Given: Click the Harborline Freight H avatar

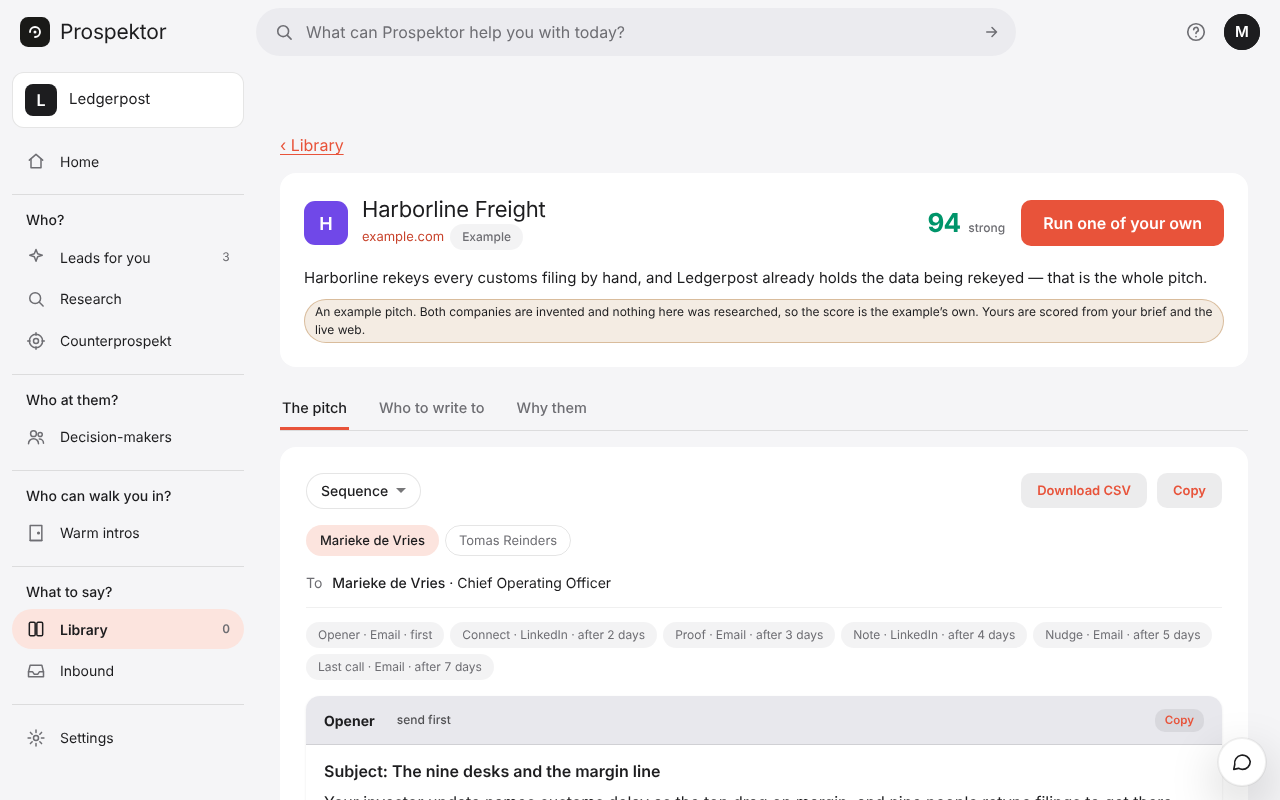Looking at the screenshot, I should click(x=326, y=223).
